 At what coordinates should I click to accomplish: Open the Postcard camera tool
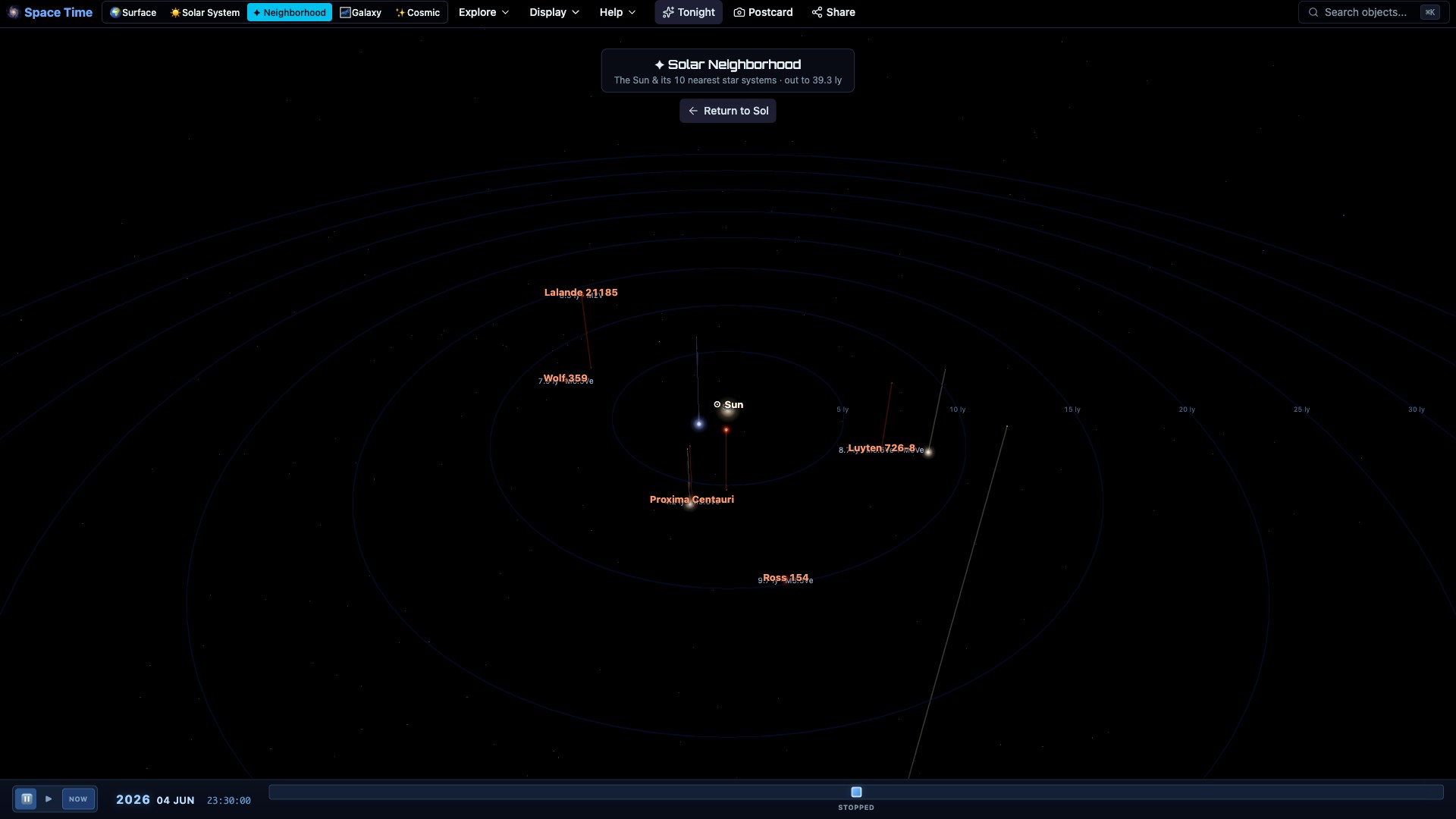763,12
